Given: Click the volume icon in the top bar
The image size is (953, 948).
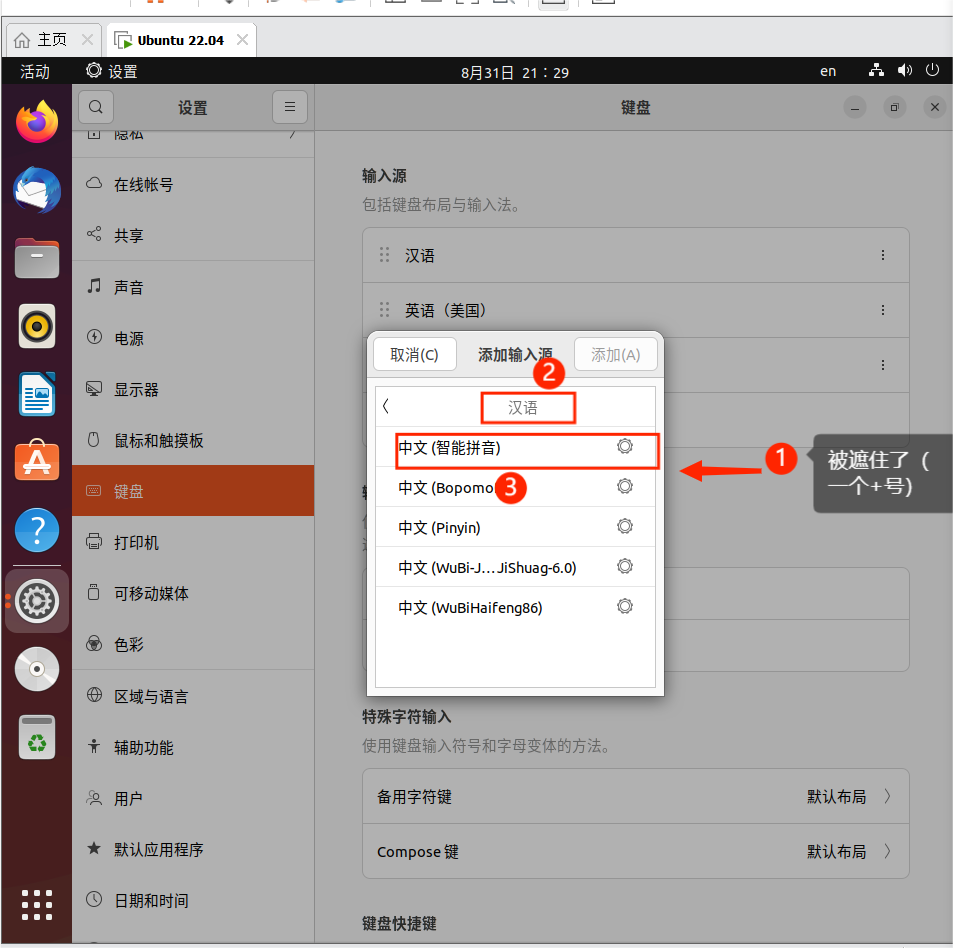Looking at the screenshot, I should (x=904, y=70).
